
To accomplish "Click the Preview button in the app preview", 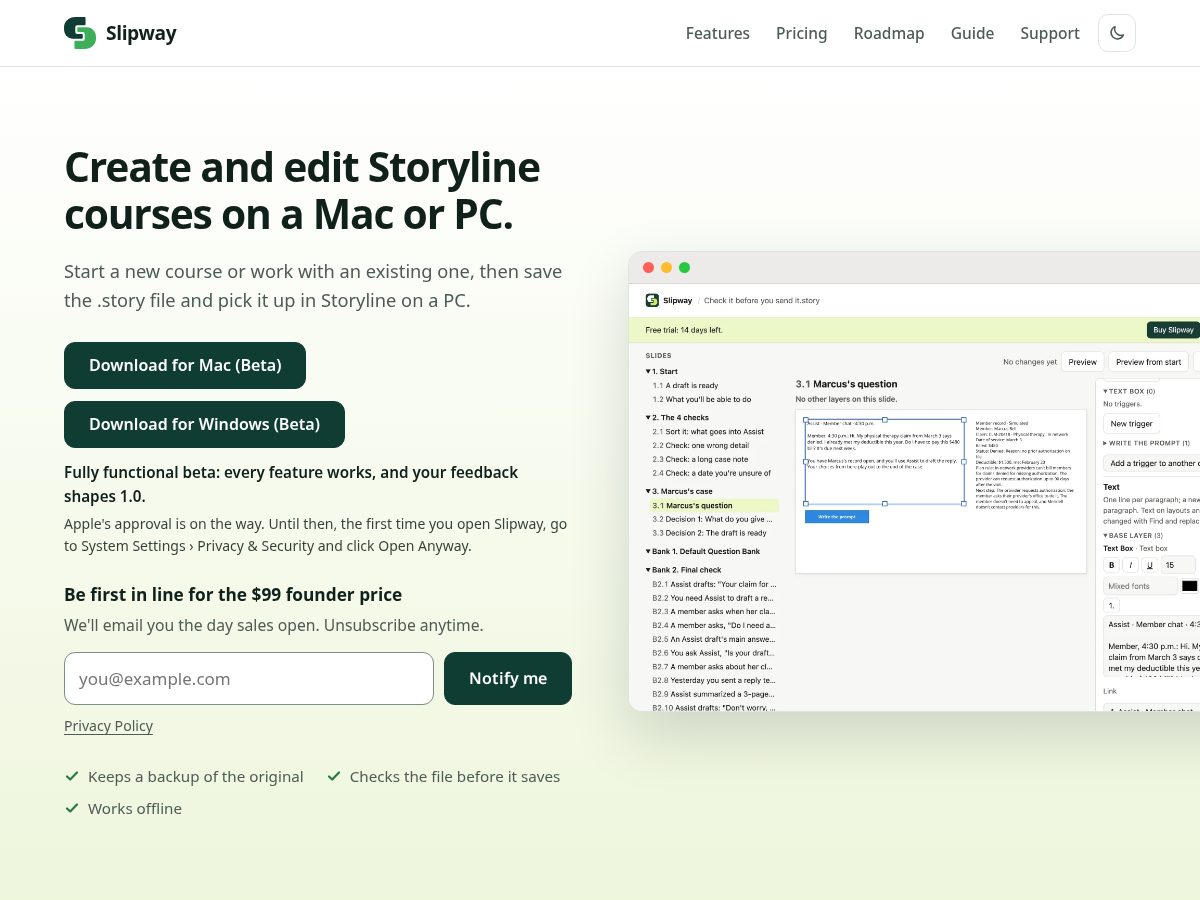I will coord(1082,362).
